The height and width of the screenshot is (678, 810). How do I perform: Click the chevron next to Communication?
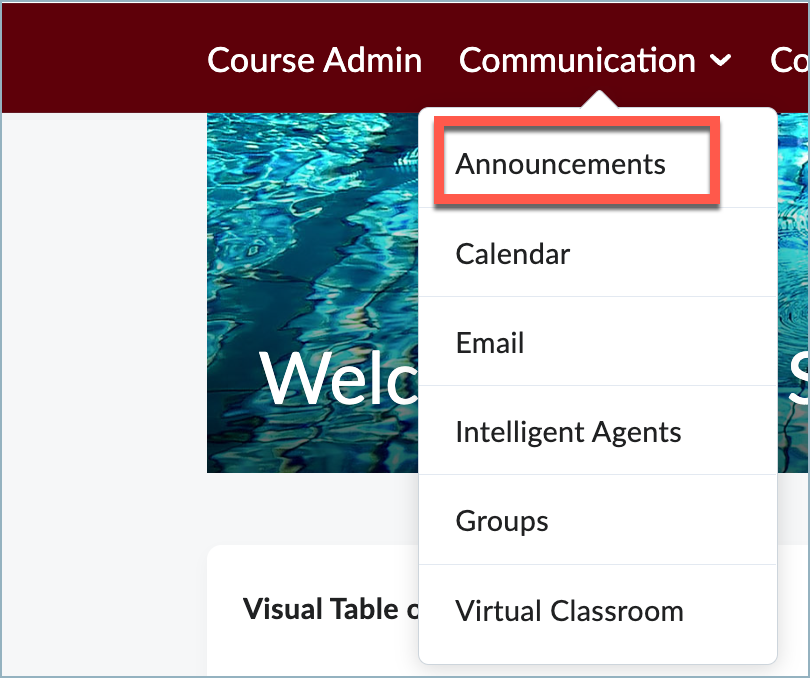722,61
